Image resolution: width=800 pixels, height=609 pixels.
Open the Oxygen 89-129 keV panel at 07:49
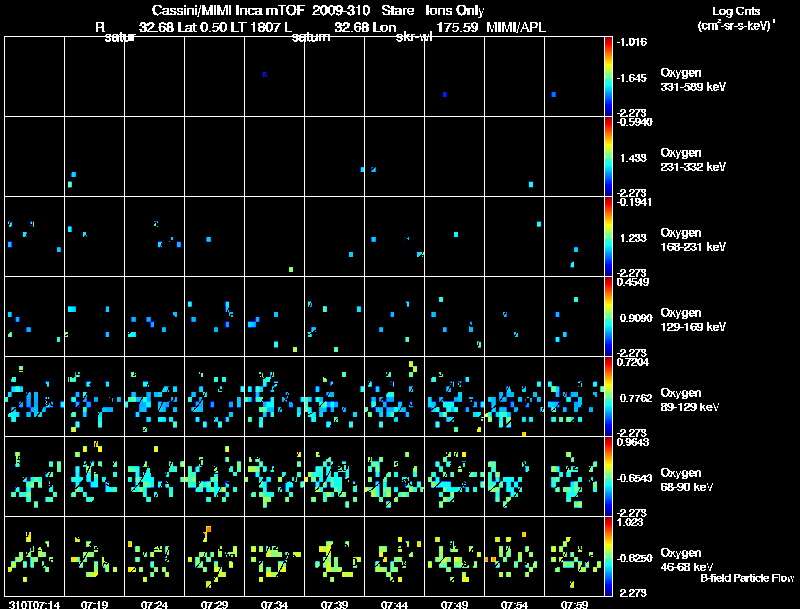point(454,396)
